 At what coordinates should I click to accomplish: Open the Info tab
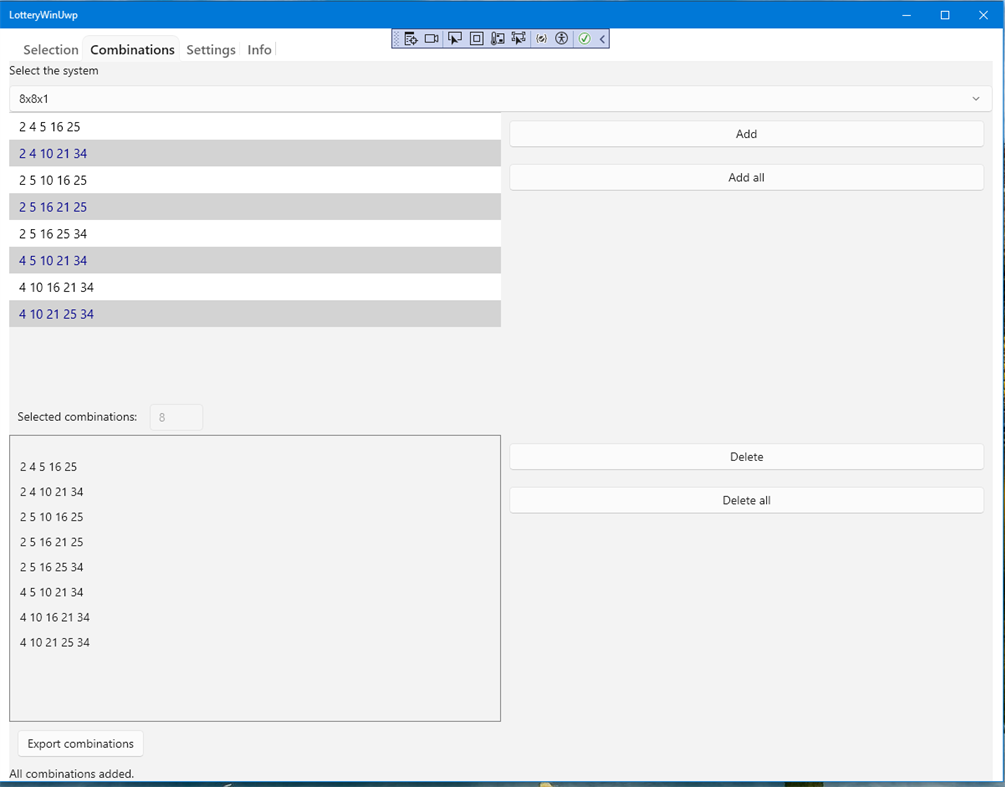click(260, 49)
